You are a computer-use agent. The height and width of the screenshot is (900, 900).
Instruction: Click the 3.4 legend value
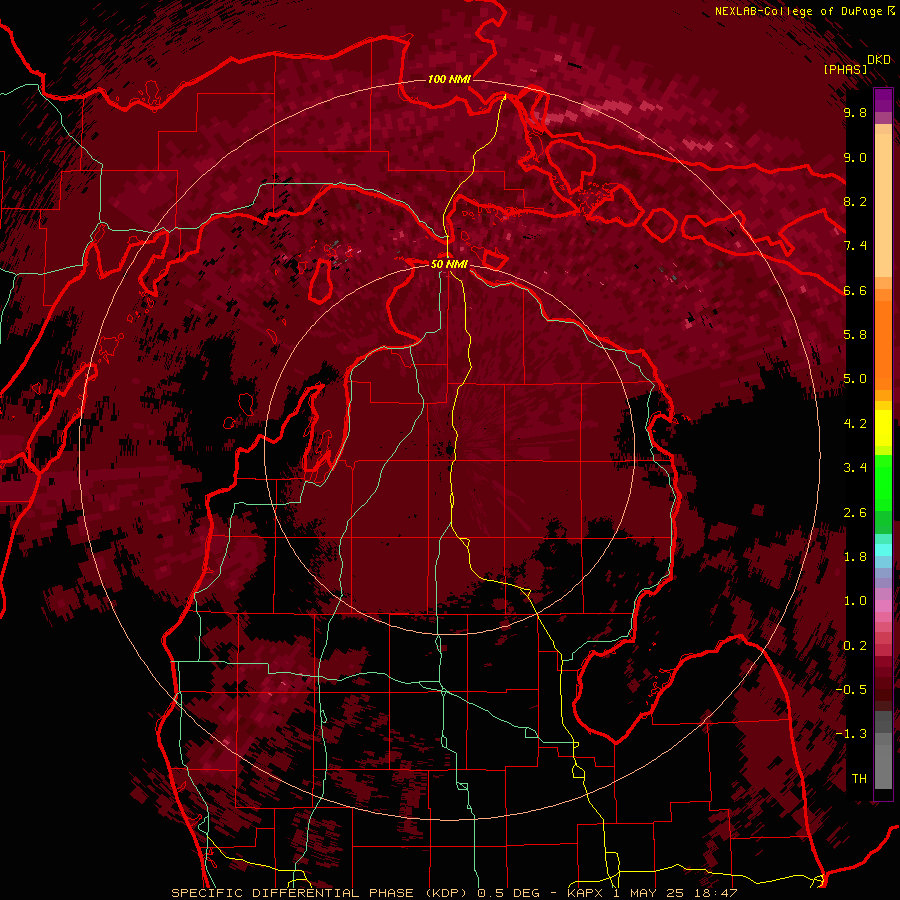855,468
